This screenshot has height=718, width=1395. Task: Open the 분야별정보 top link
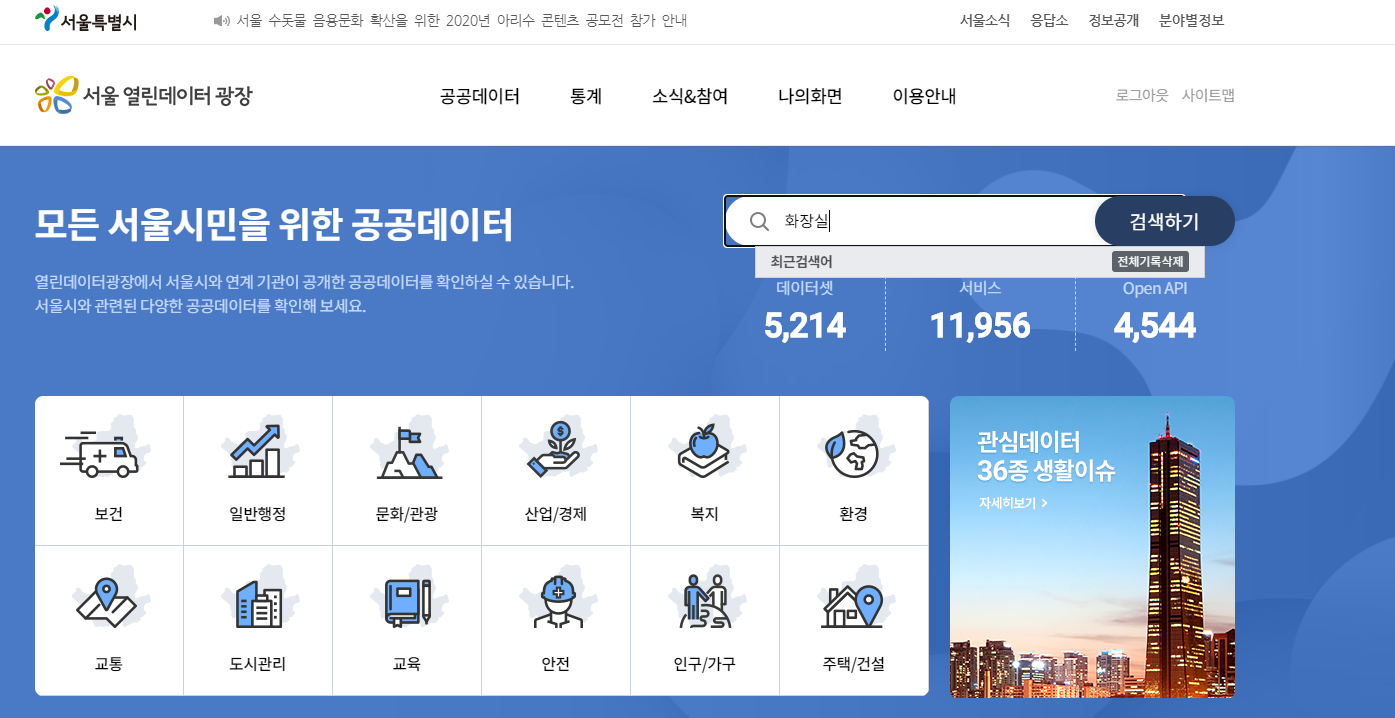(1191, 21)
